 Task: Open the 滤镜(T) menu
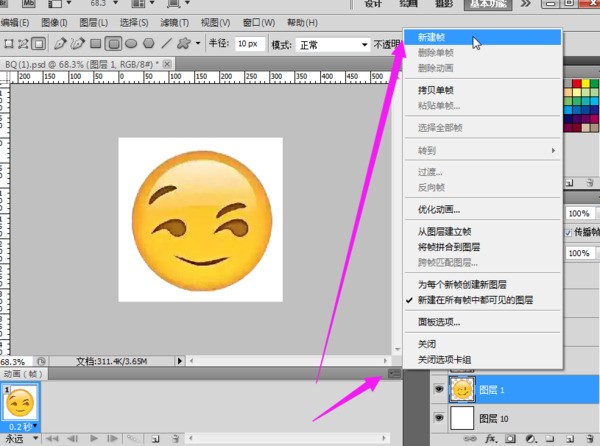click(x=174, y=22)
